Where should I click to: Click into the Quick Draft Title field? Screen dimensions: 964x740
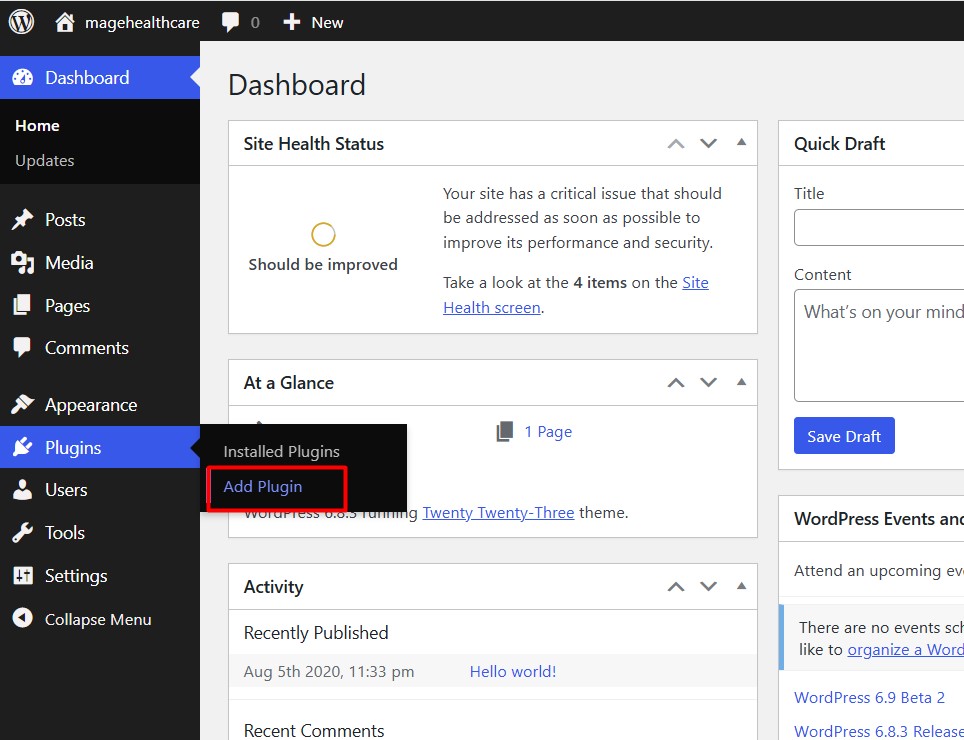878,228
